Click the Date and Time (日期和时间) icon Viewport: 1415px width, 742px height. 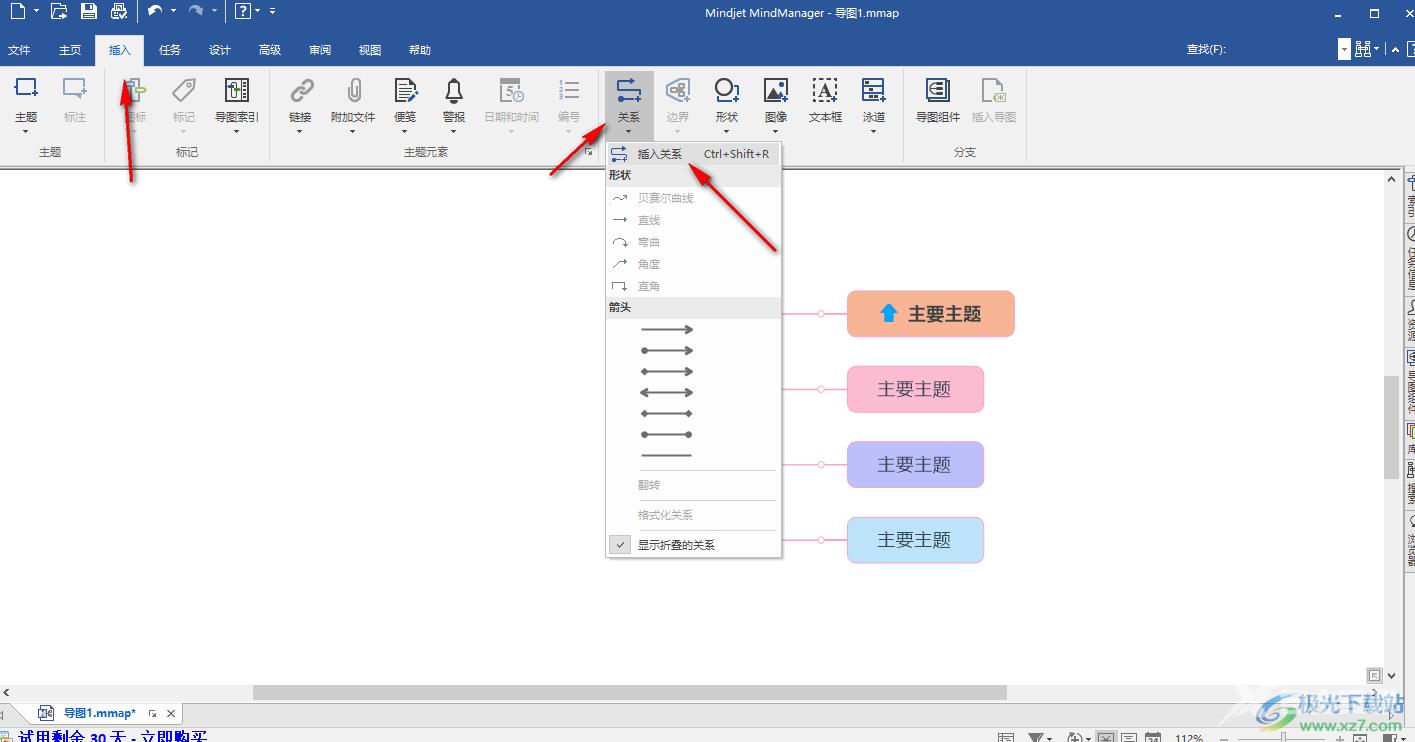tap(511, 91)
